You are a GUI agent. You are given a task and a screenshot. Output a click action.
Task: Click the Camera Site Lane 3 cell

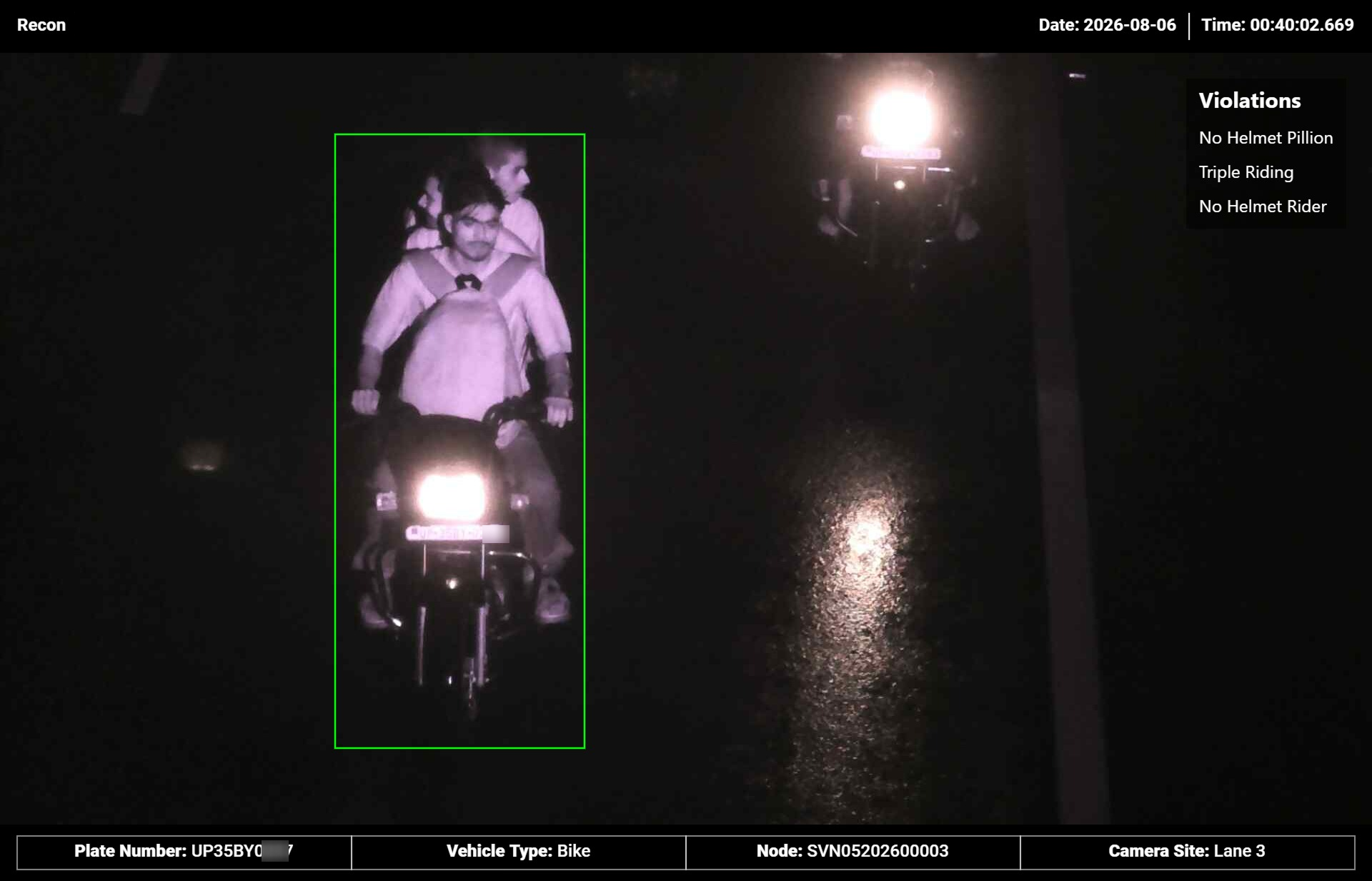point(1187,852)
